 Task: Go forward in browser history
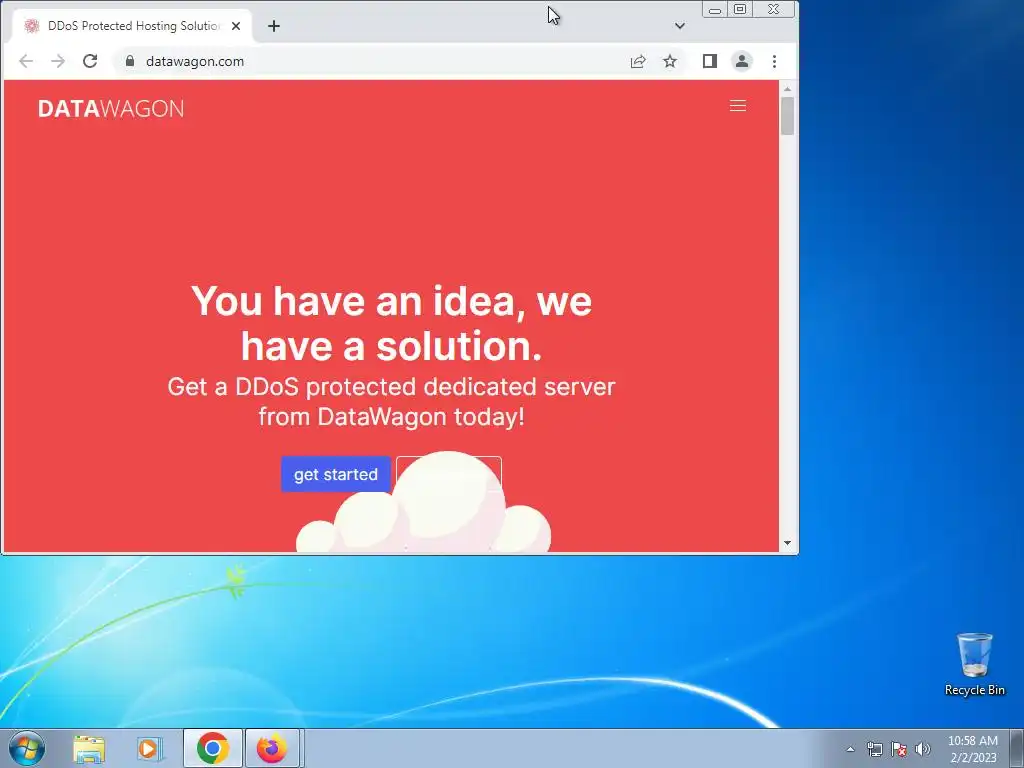click(x=58, y=61)
